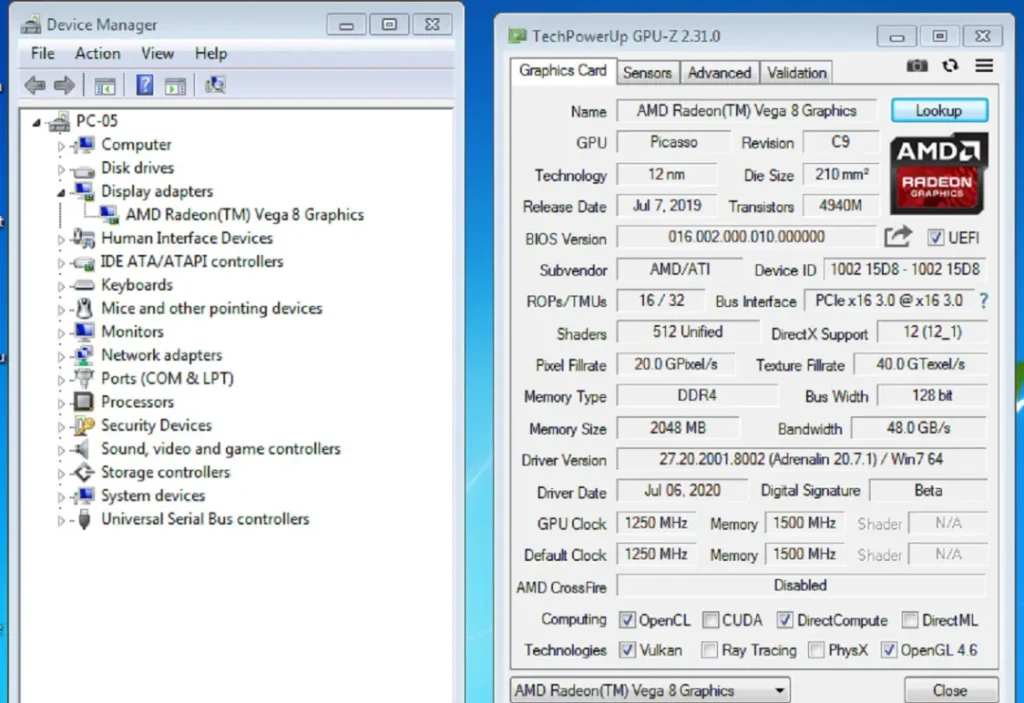Image resolution: width=1024 pixels, height=703 pixels.
Task: Open Device Manager Help icon
Action: coord(146,85)
